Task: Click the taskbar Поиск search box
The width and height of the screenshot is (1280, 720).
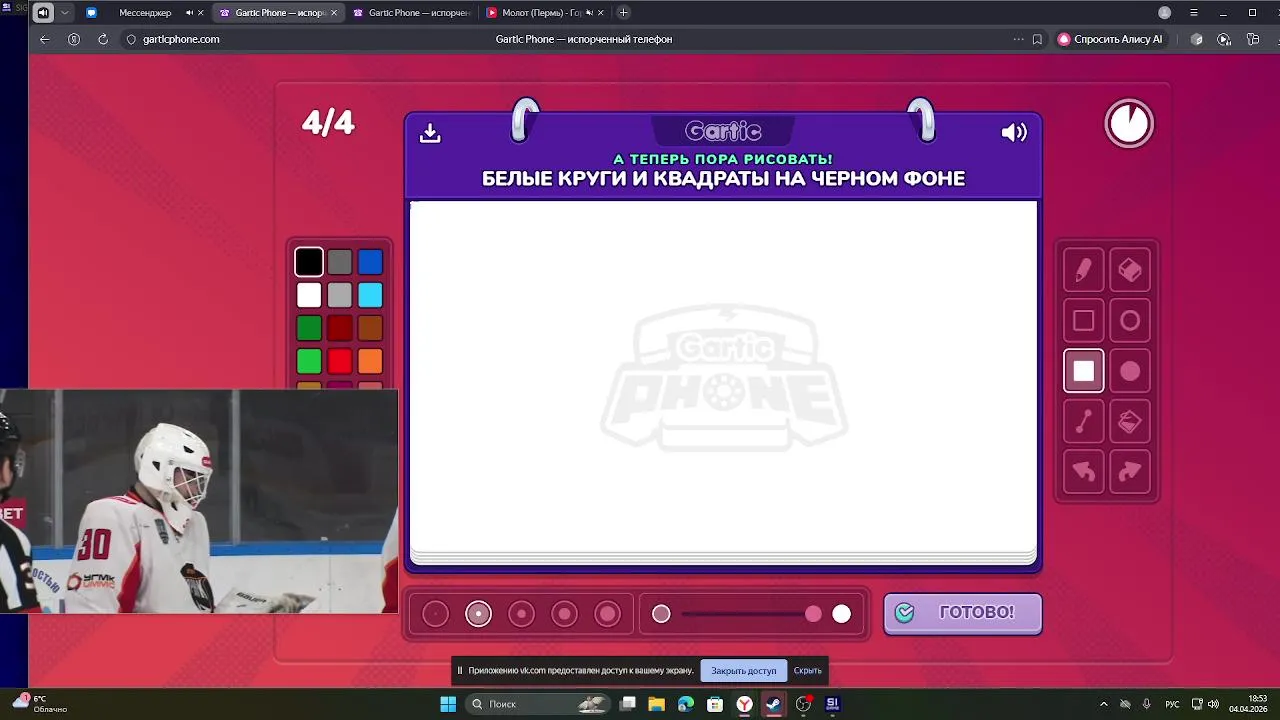Action: point(539,704)
